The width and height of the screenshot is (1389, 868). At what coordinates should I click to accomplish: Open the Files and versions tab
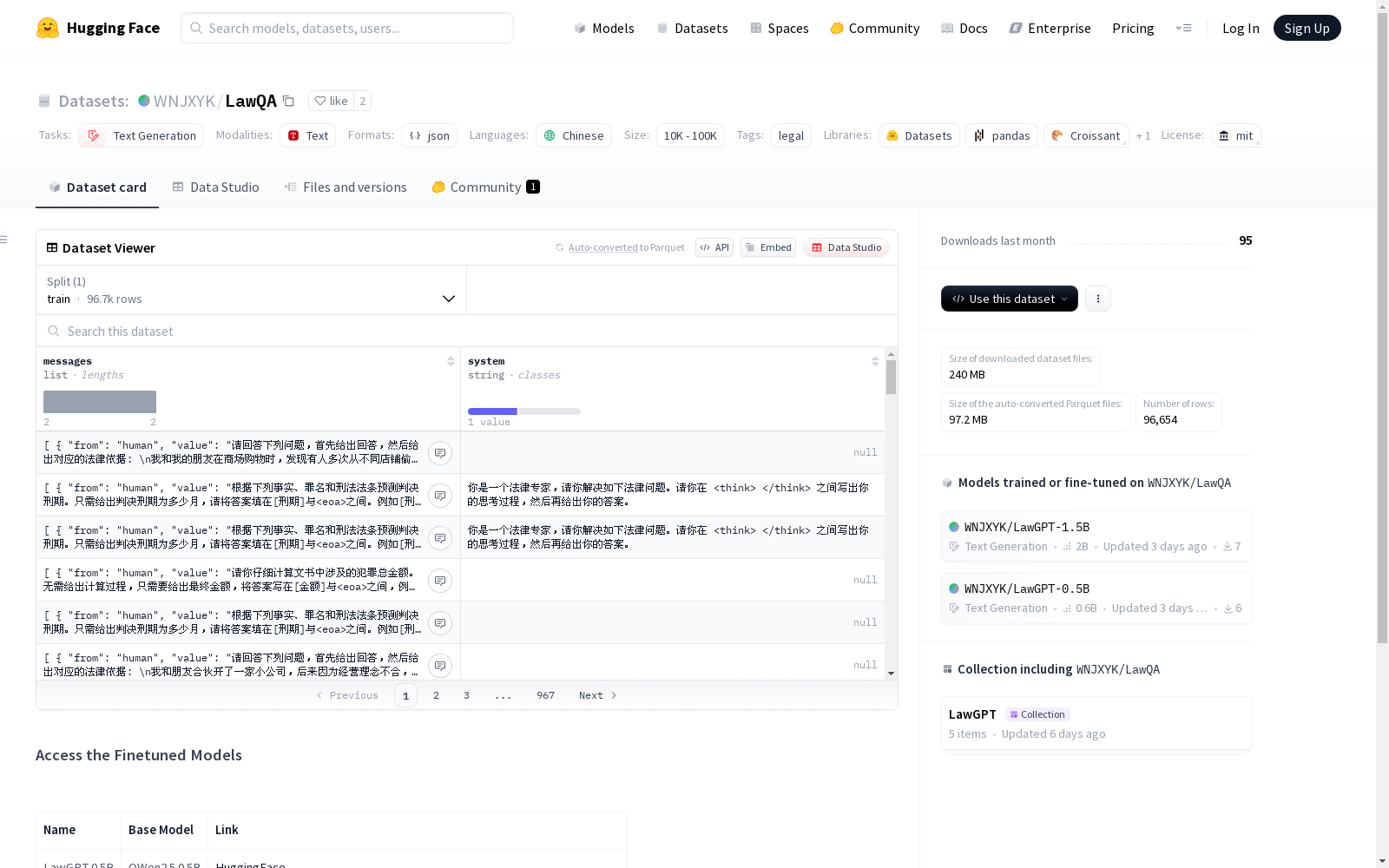[x=346, y=187]
